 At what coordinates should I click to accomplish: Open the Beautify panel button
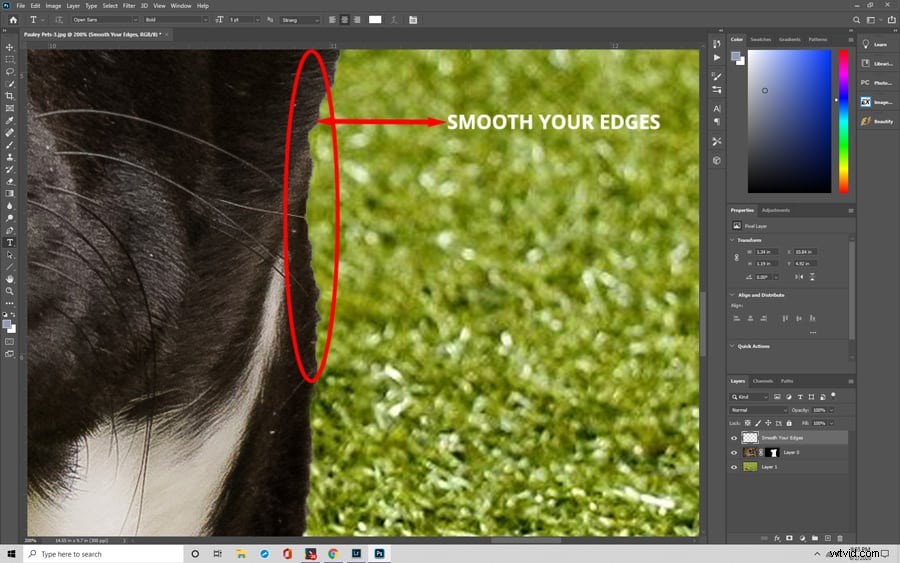click(x=876, y=121)
